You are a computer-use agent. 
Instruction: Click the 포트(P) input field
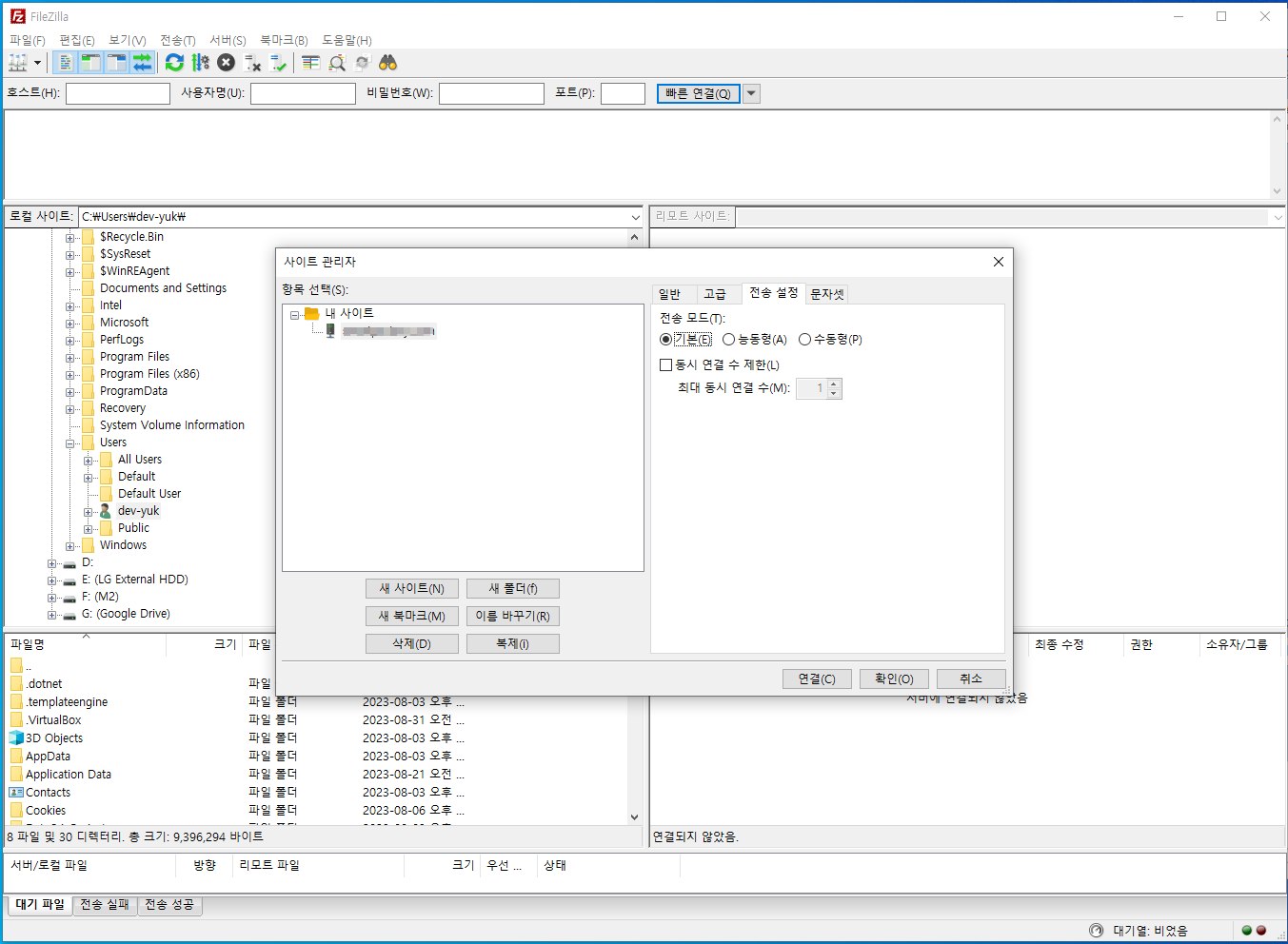pos(624,93)
